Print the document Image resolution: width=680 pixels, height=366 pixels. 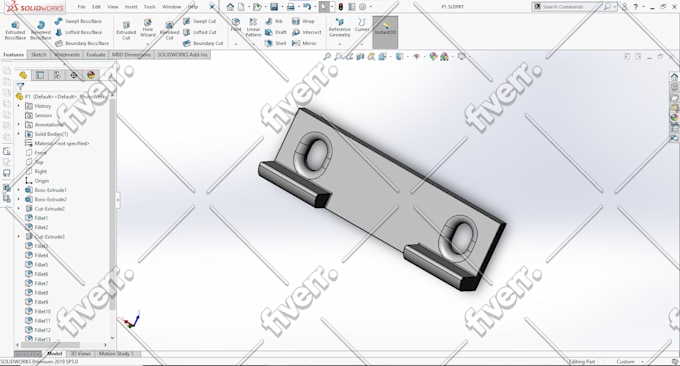[x=291, y=7]
